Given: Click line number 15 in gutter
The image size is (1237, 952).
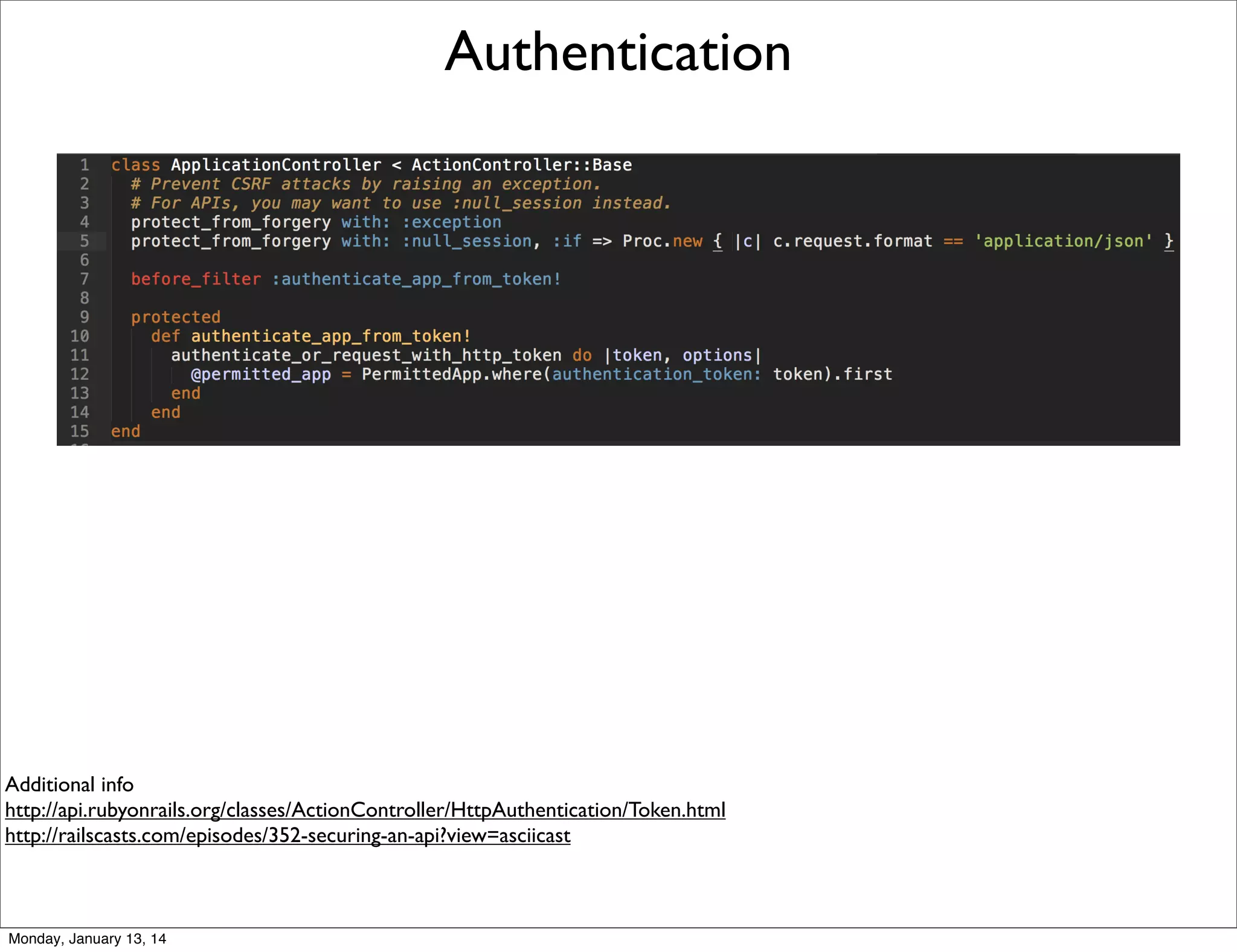Looking at the screenshot, I should pyautogui.click(x=80, y=431).
